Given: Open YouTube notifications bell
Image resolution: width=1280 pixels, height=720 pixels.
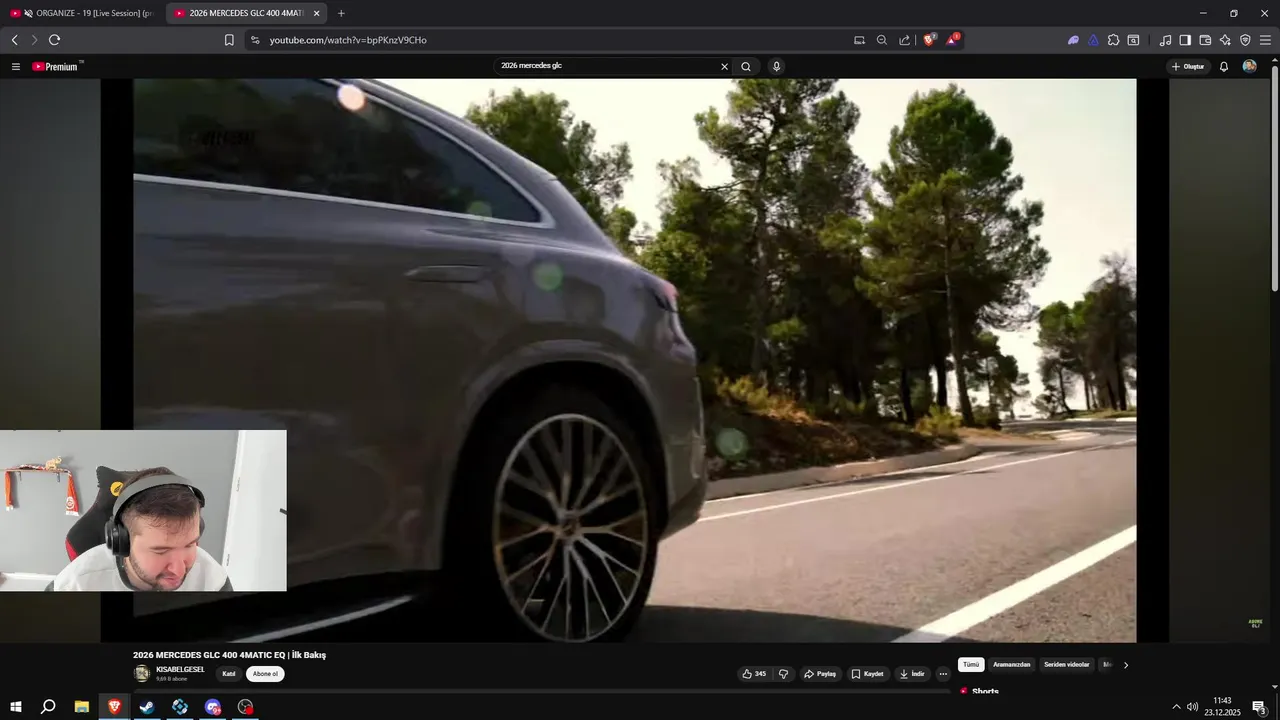Looking at the screenshot, I should click(x=1223, y=66).
